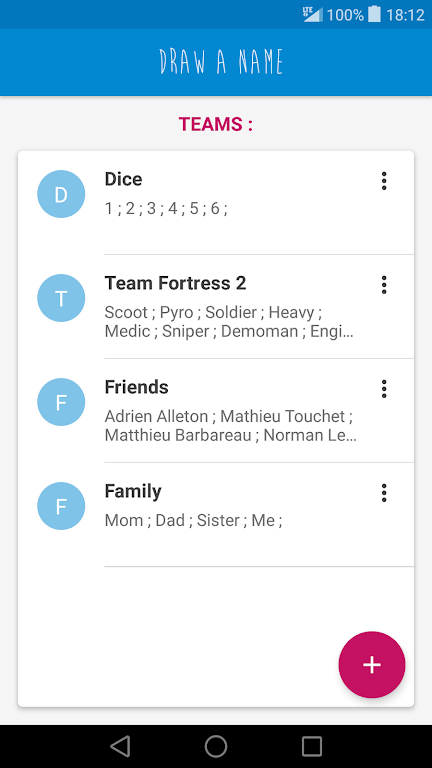Open the Friends team overflow menu
Viewport: 432px width, 768px height.
pos(384,389)
